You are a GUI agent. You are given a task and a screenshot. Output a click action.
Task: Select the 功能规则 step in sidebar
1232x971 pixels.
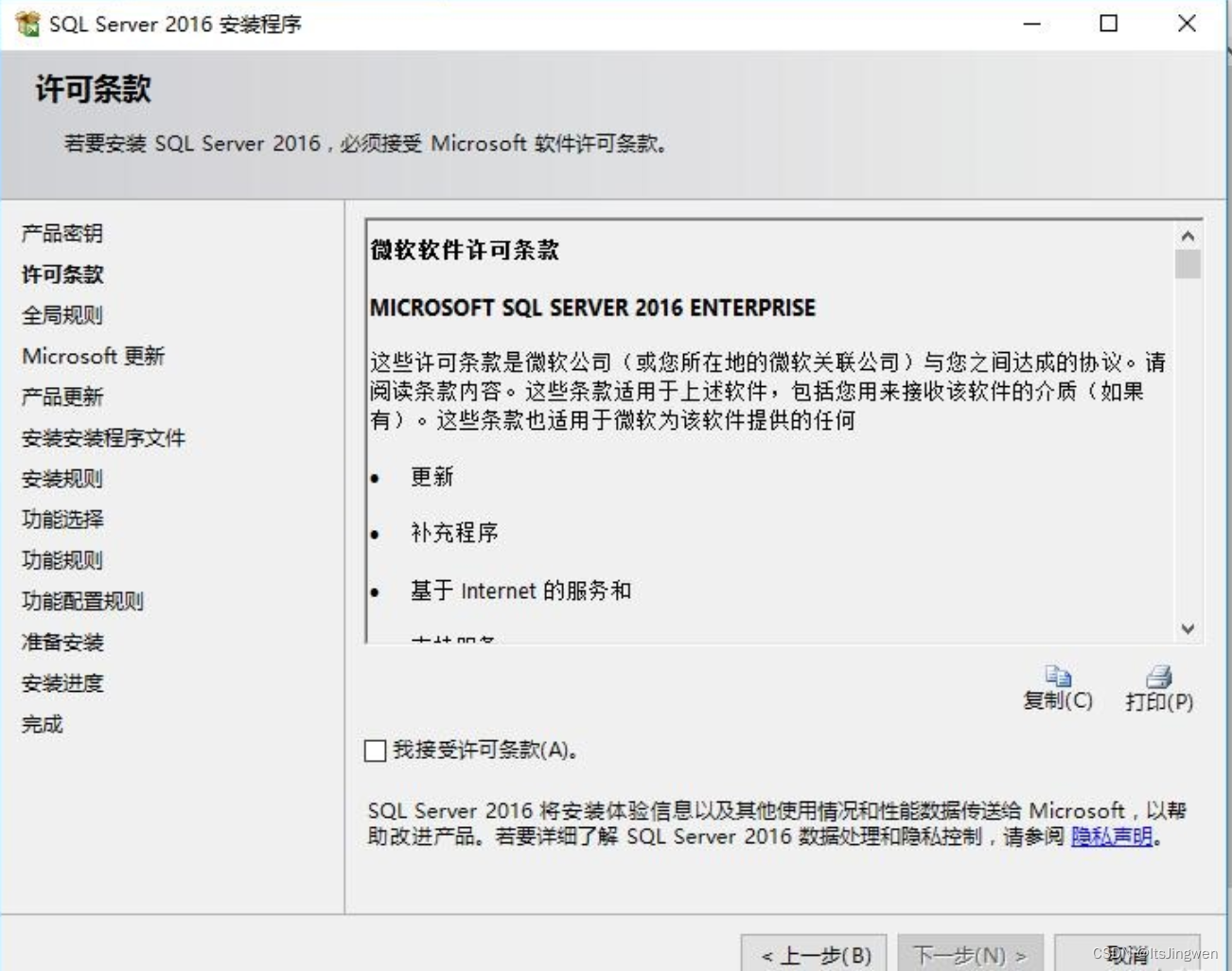point(62,560)
